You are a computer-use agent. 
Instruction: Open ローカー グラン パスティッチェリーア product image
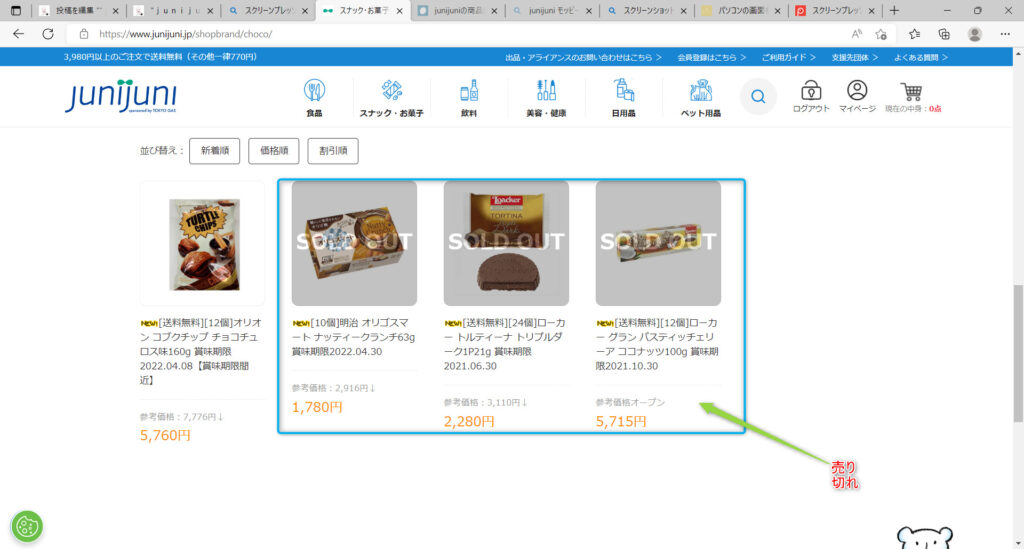pos(658,243)
